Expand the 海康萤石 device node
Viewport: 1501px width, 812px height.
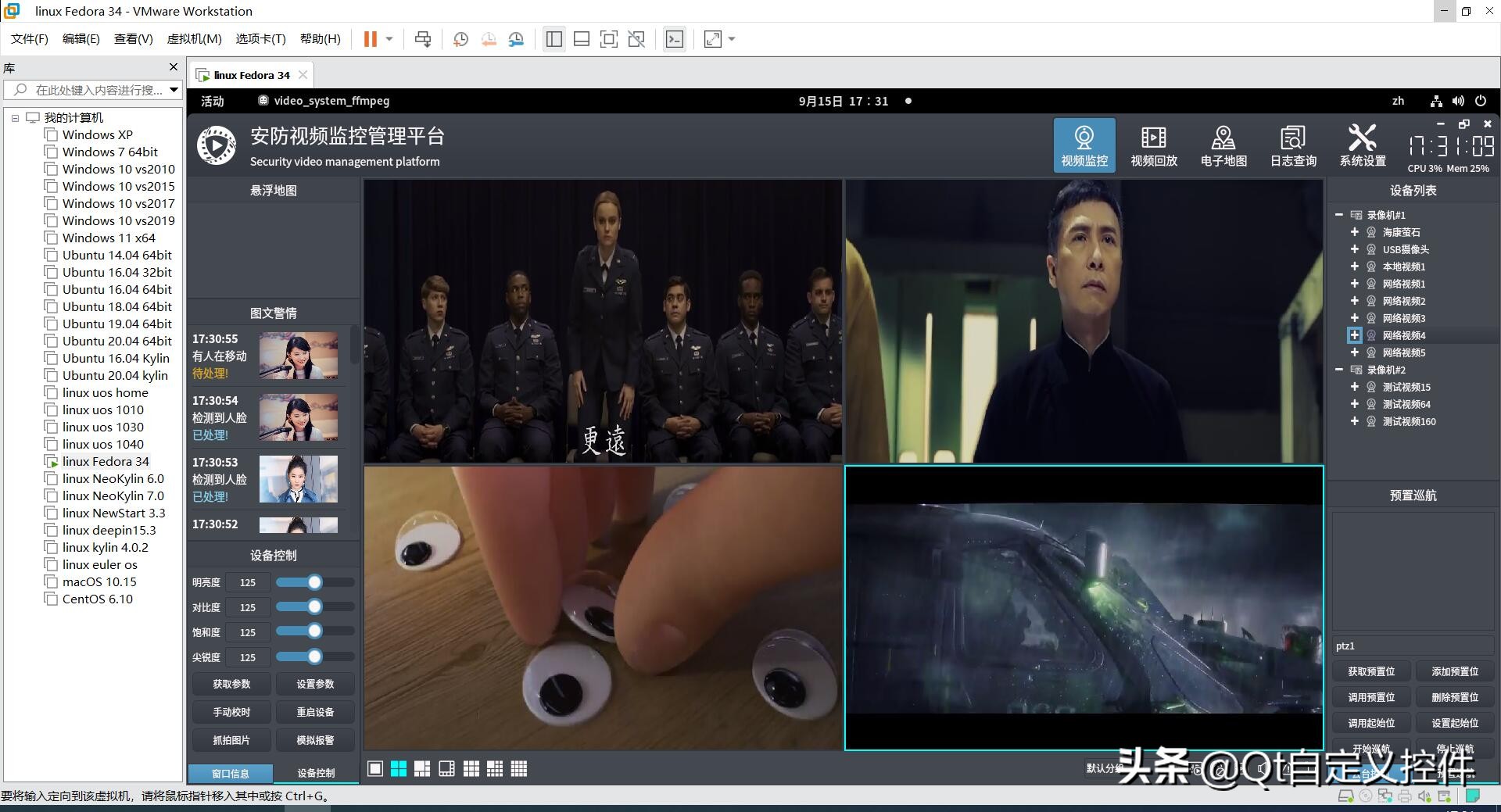pyautogui.click(x=1355, y=232)
